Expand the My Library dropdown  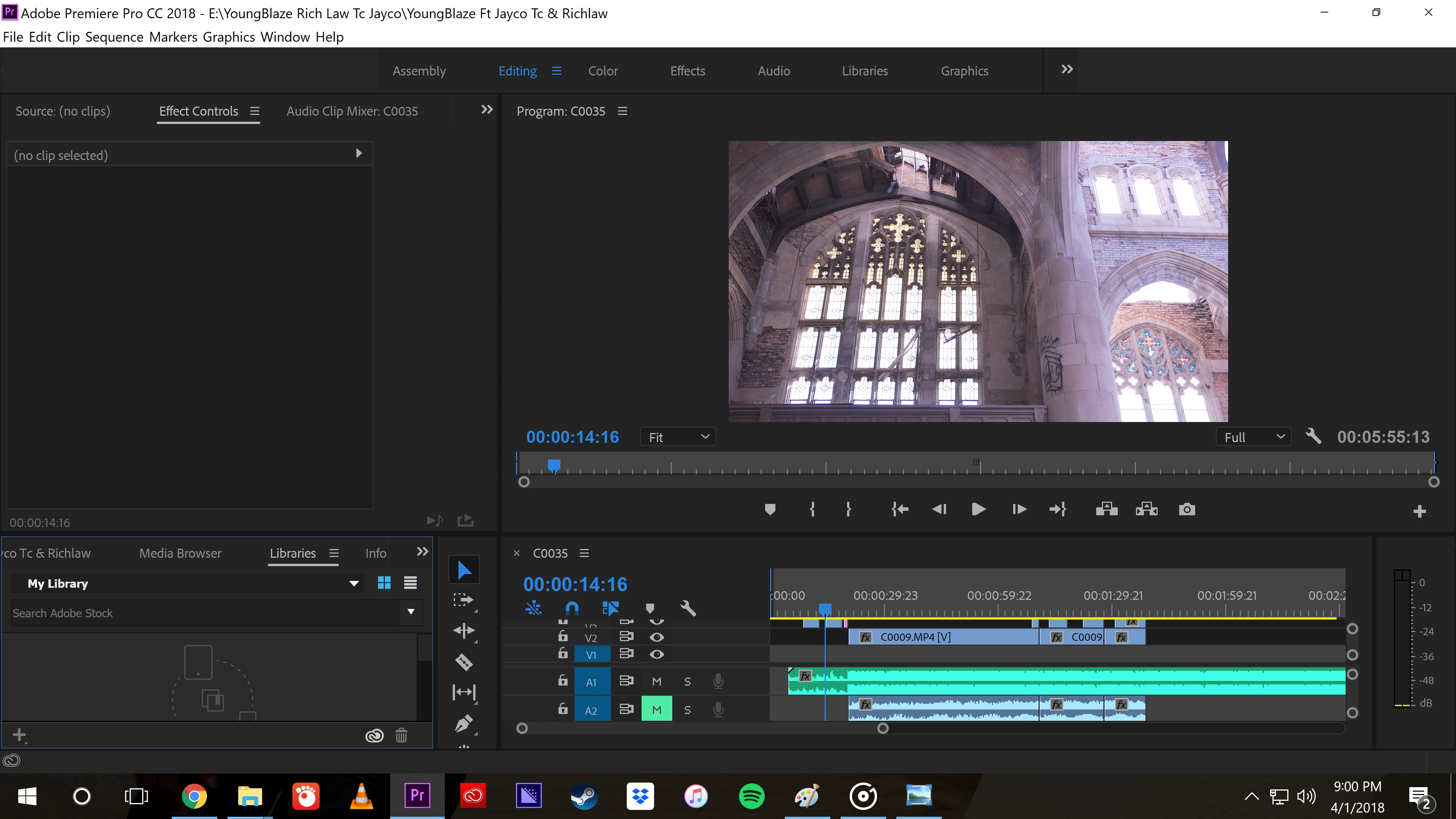coord(354,583)
